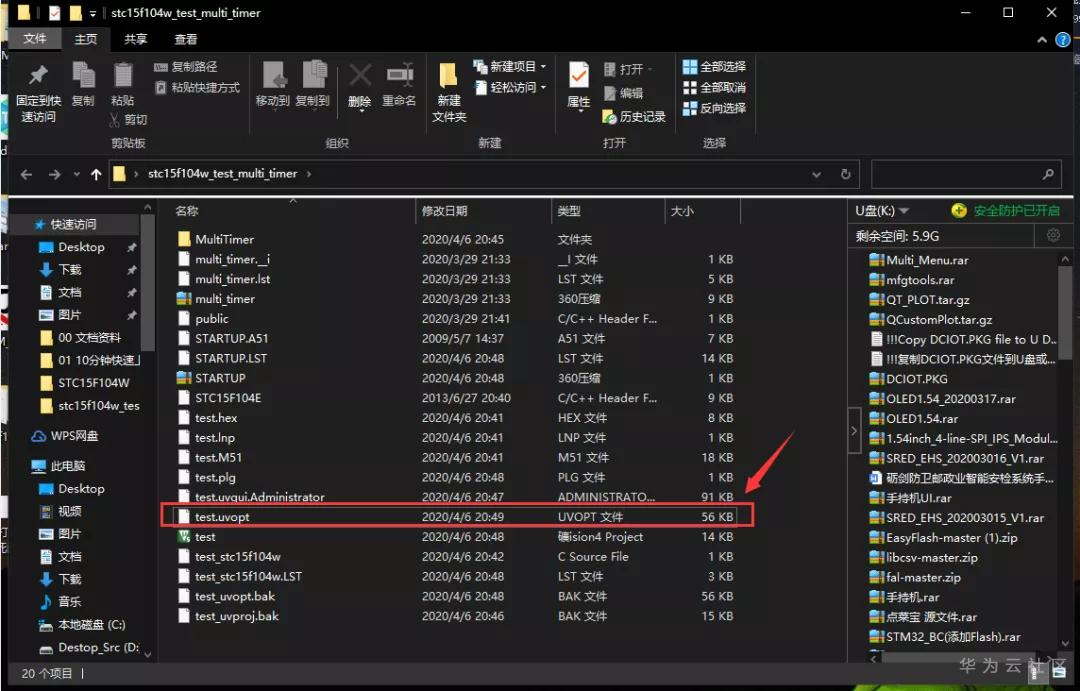Open Help question mark icon
The width and height of the screenshot is (1080, 691).
1063,40
